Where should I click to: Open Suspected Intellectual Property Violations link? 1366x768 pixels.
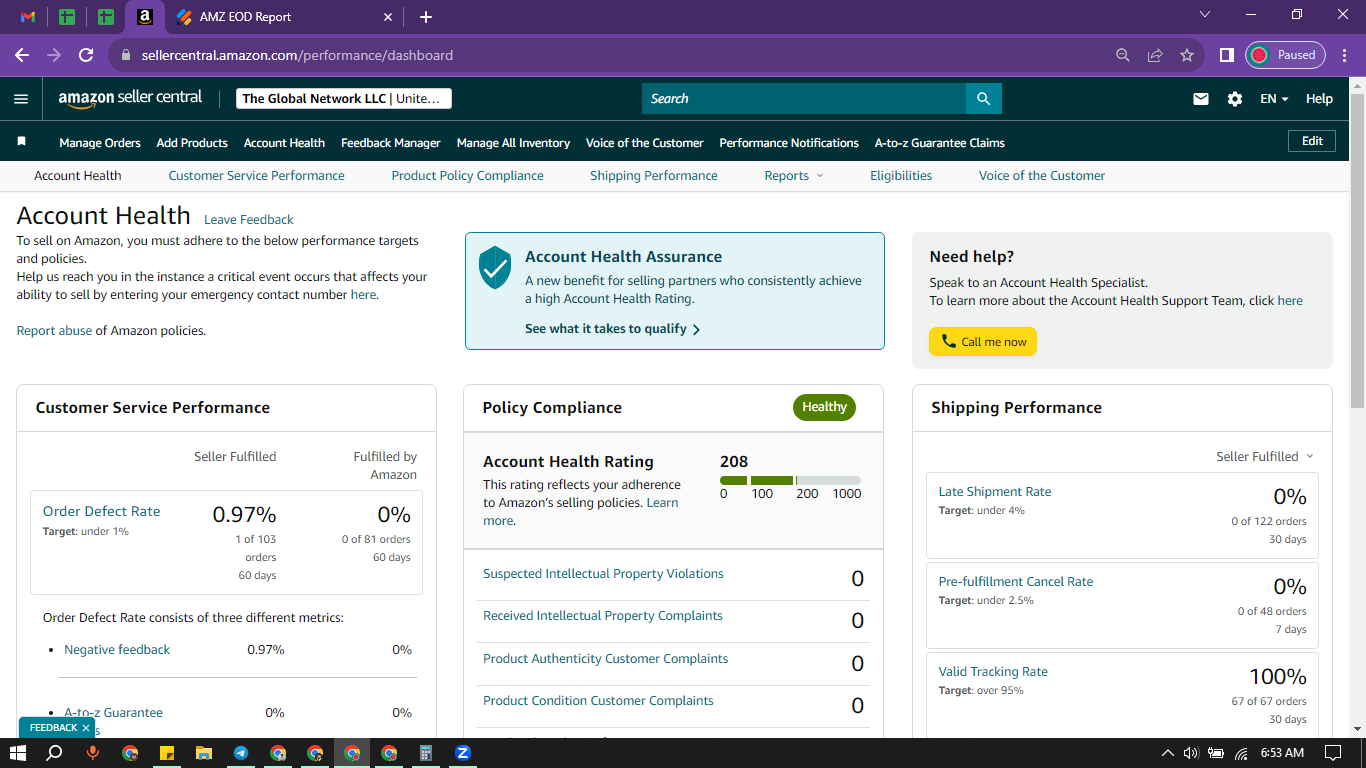tap(603, 574)
